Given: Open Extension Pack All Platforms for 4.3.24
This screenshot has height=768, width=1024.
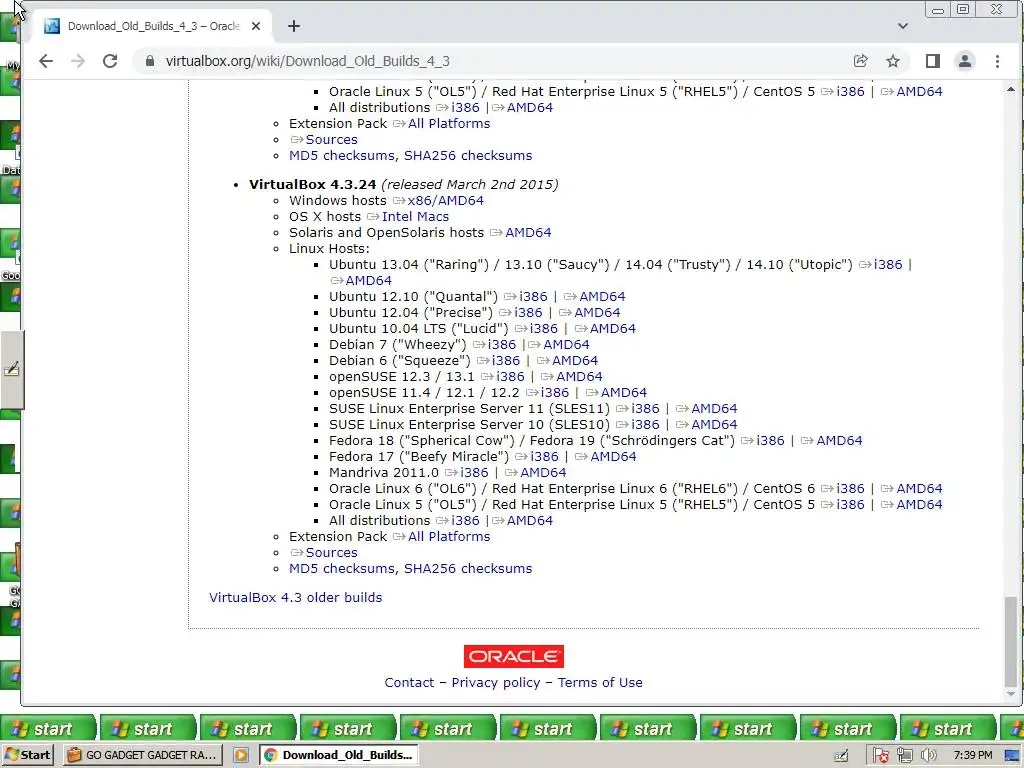Looking at the screenshot, I should [449, 537].
